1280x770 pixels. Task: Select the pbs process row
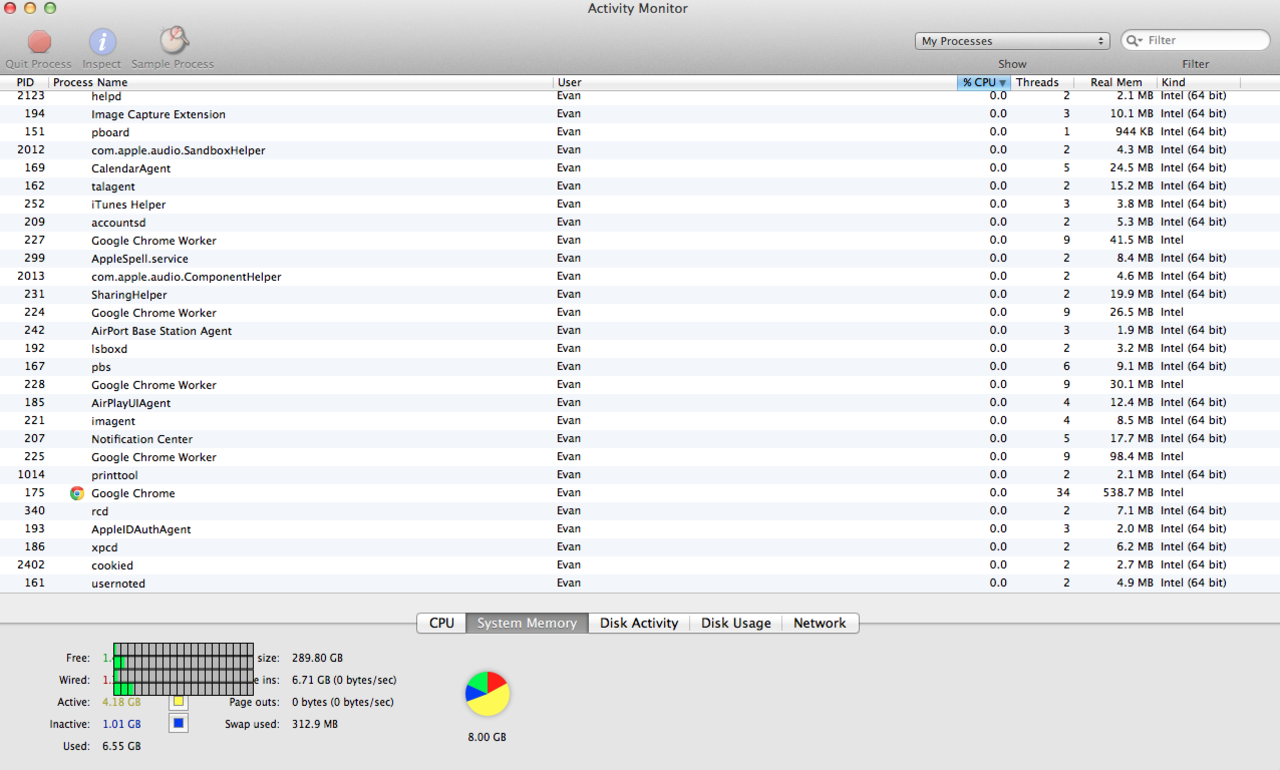[640, 366]
